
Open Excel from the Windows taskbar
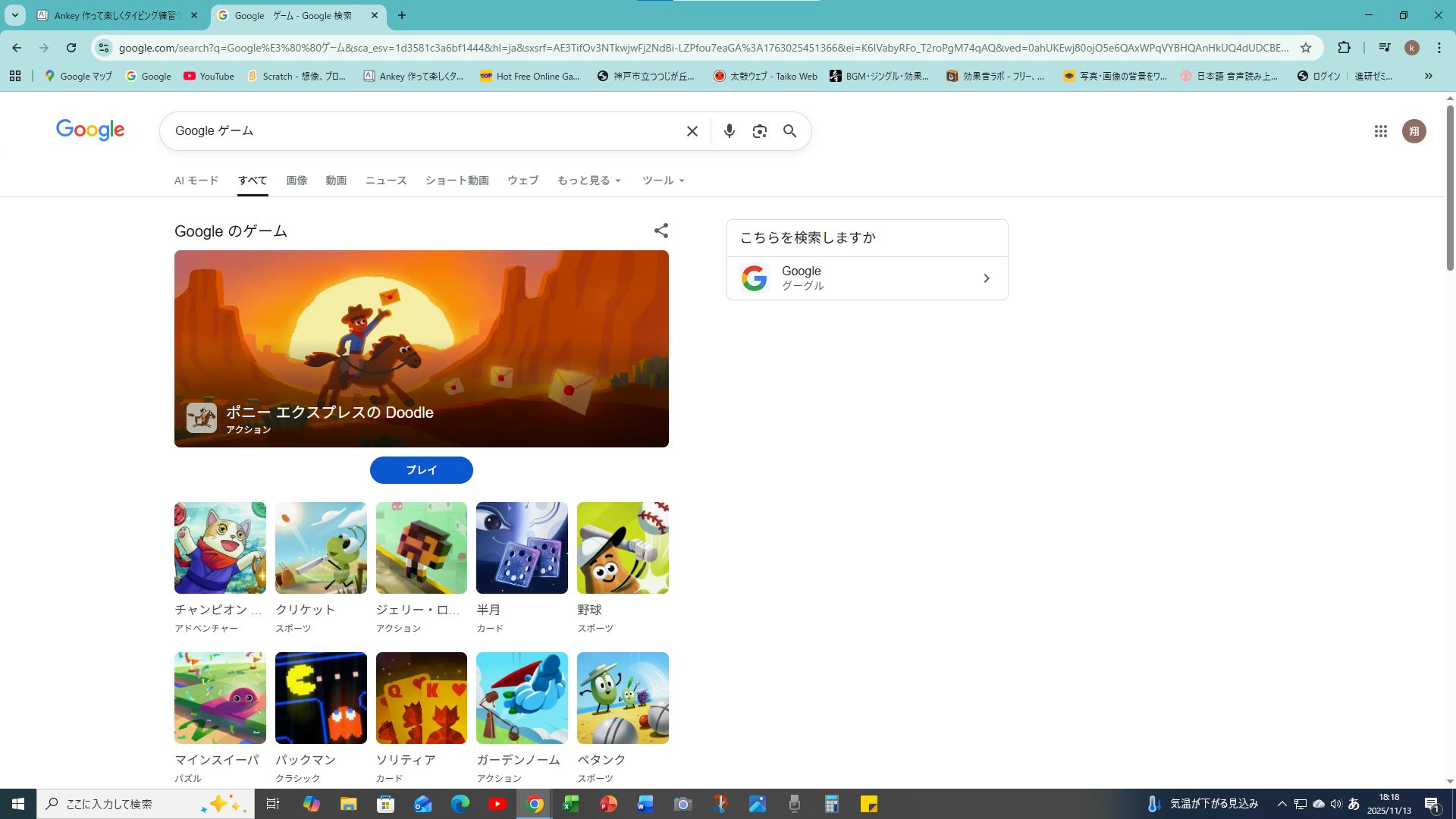tap(571, 804)
